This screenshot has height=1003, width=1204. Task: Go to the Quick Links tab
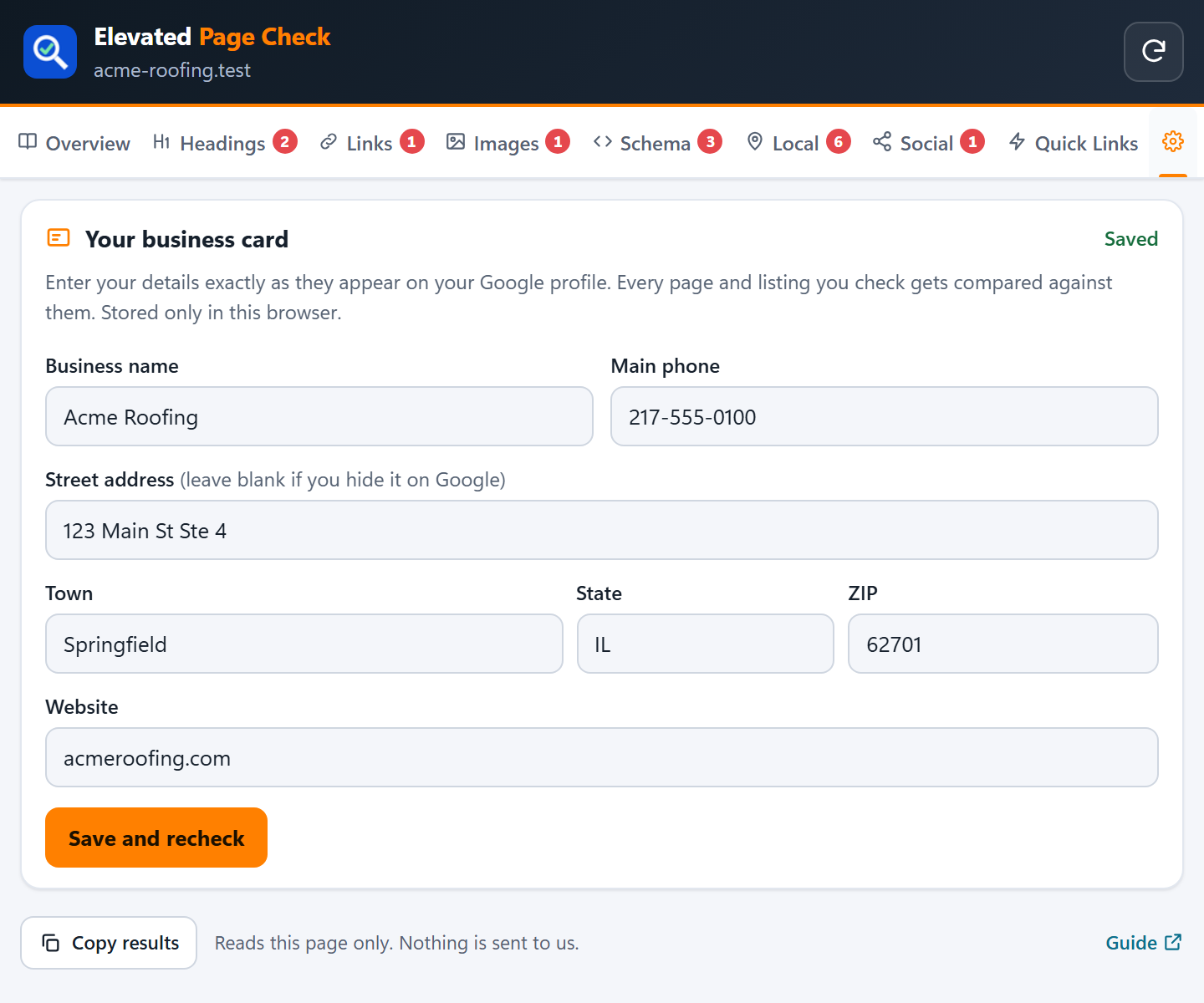click(1074, 143)
